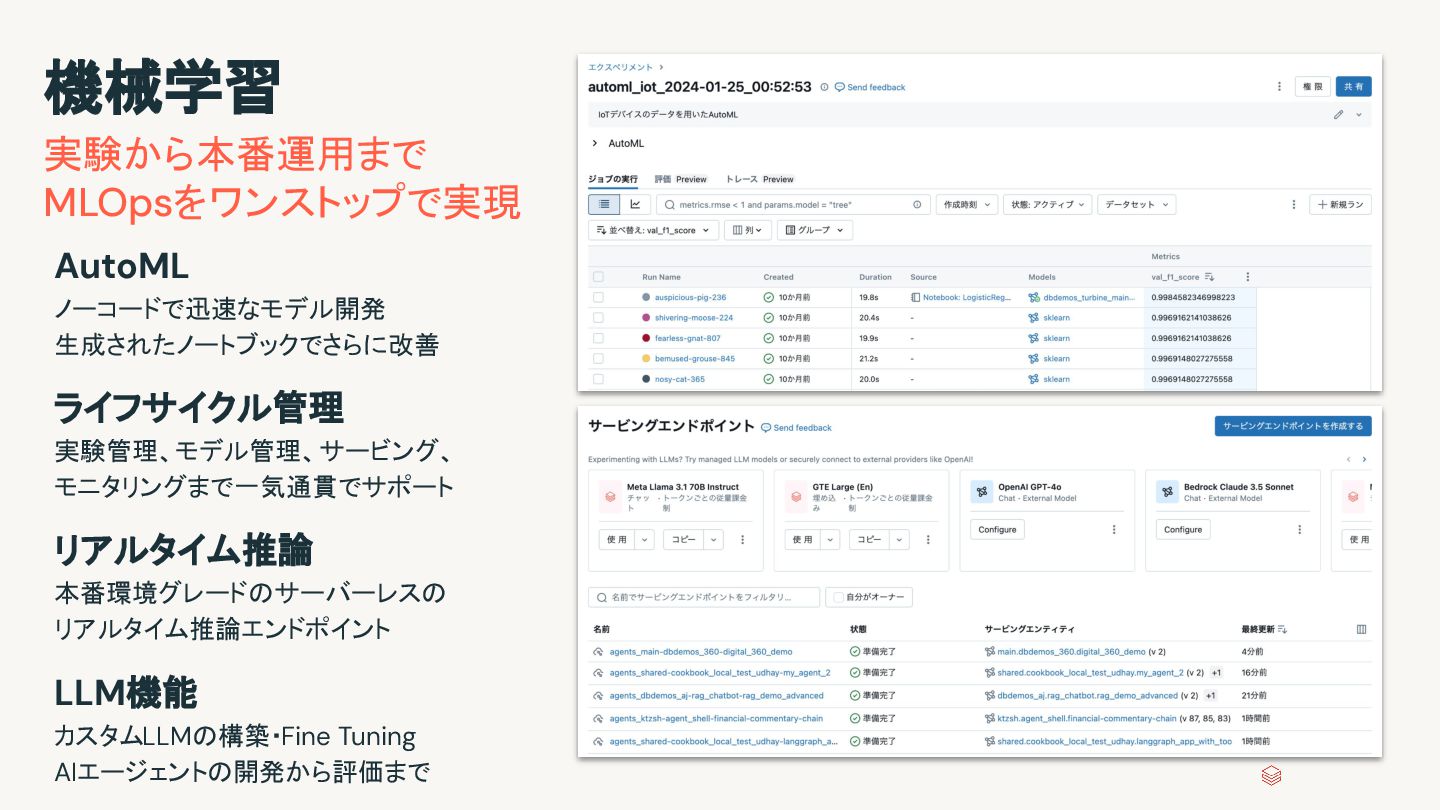This screenshot has width=1440, height=810.
Task: Click sort icon next to val_f1_score header
Action: pos(1209,277)
